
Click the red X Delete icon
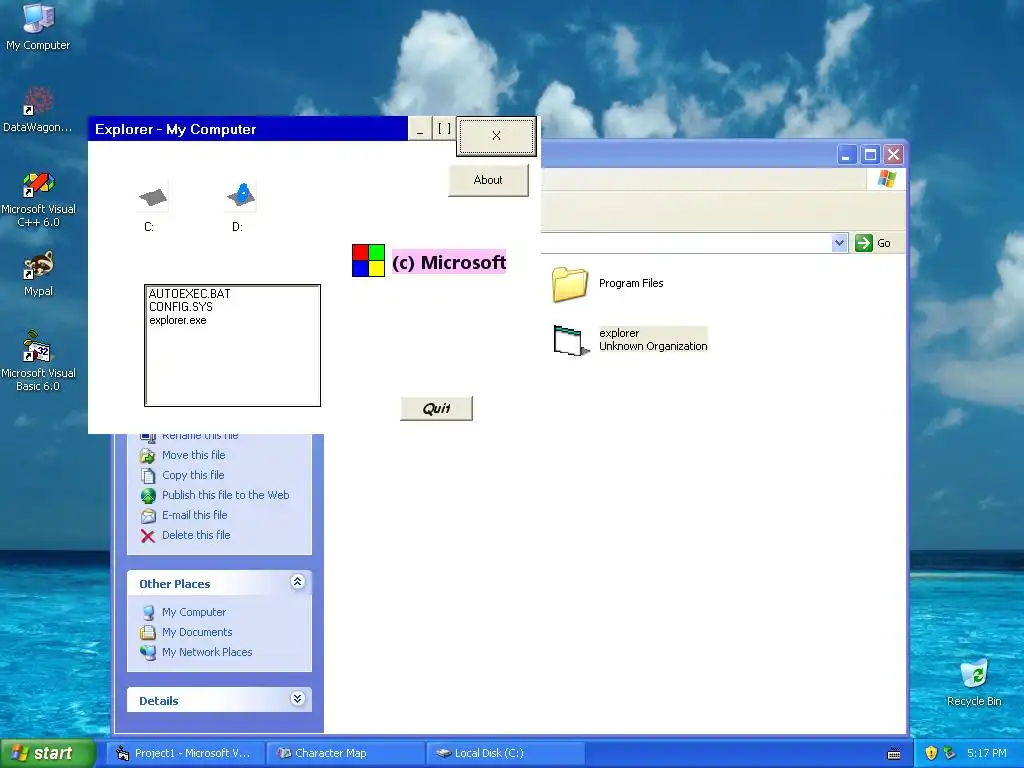tap(148, 536)
